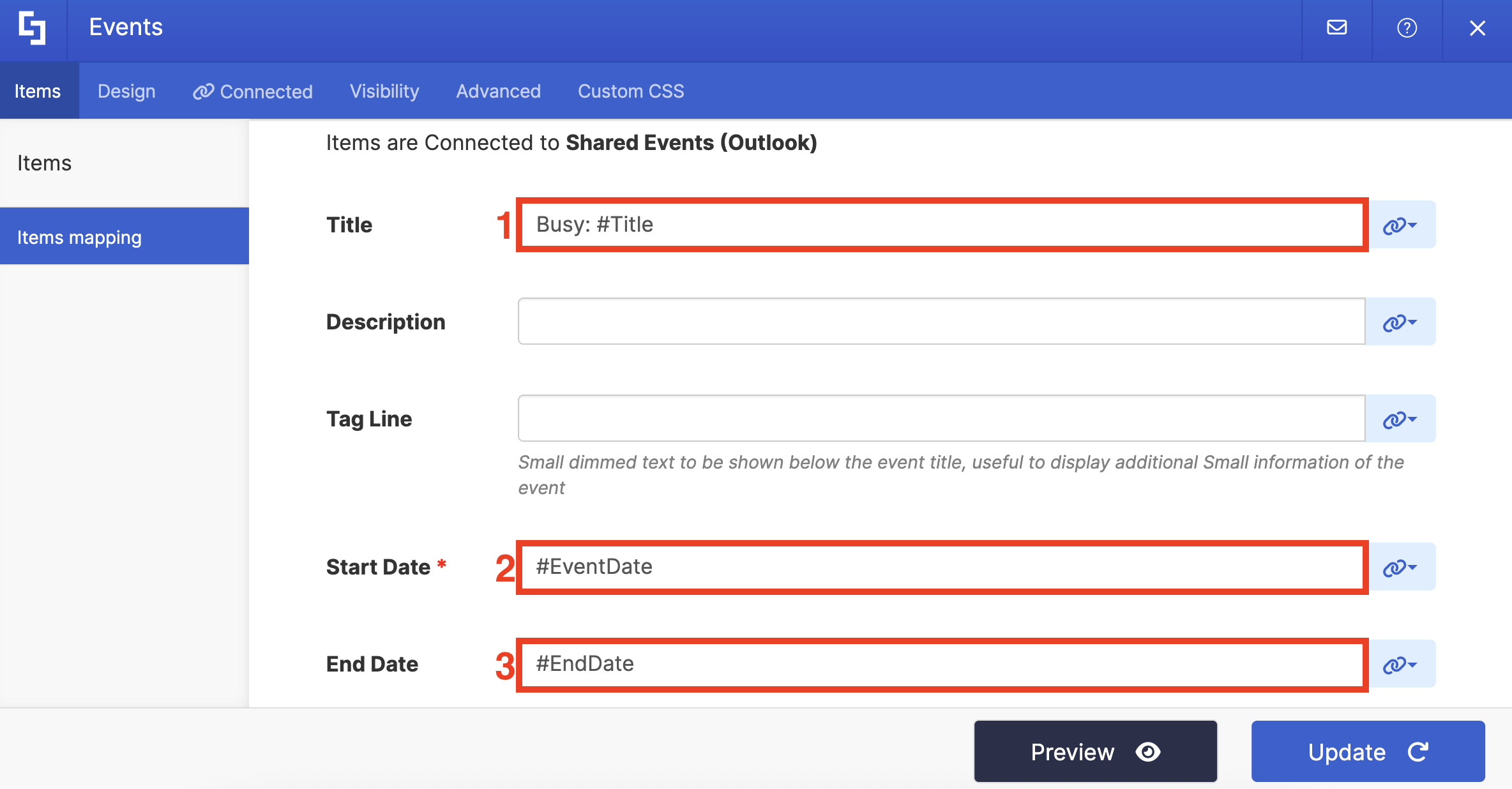Viewport: 1512px width, 789px height.
Task: Open connect dropdown for Description field
Action: pyautogui.click(x=1400, y=322)
